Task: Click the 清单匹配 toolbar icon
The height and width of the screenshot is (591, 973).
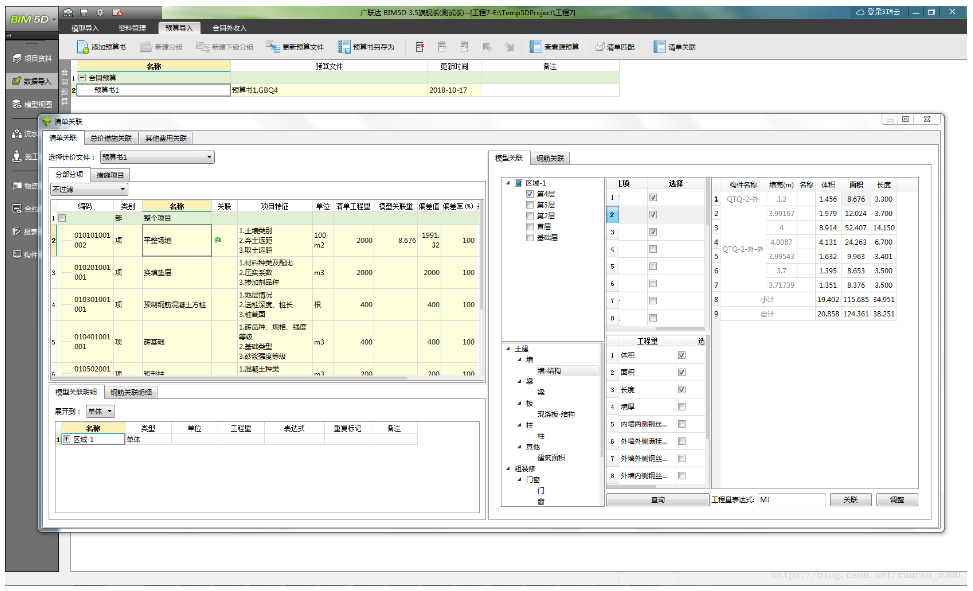Action: (x=599, y=47)
